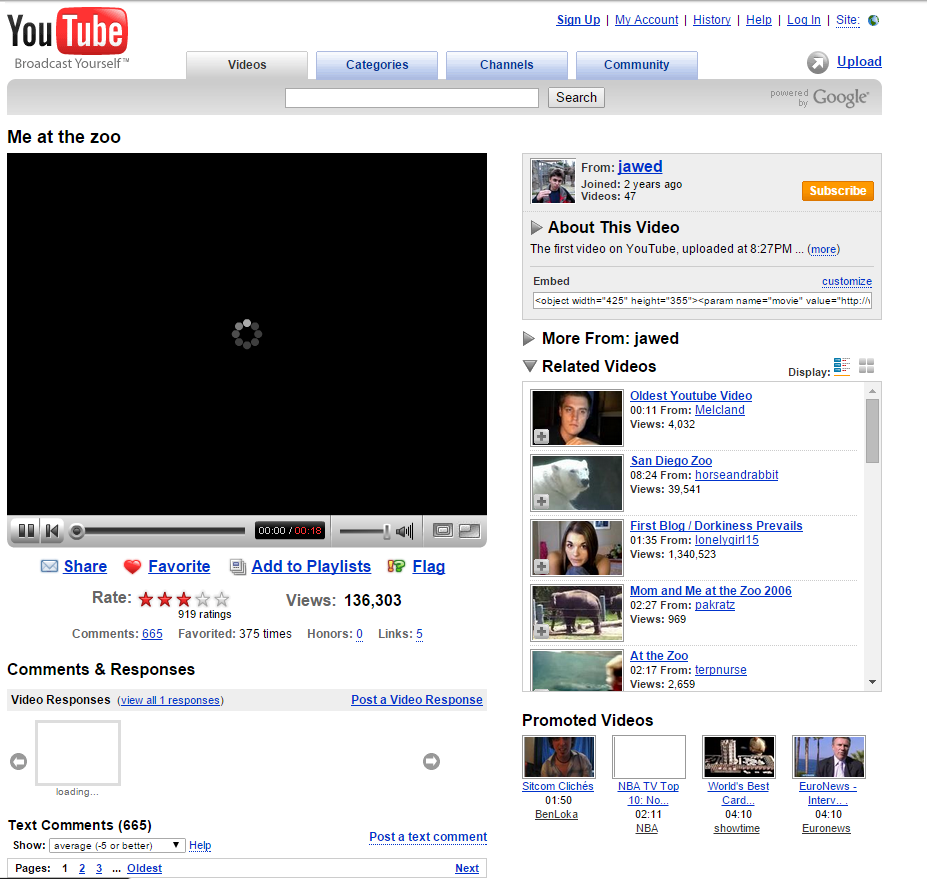Open EuroNews promoted video thumbnail

(x=829, y=757)
